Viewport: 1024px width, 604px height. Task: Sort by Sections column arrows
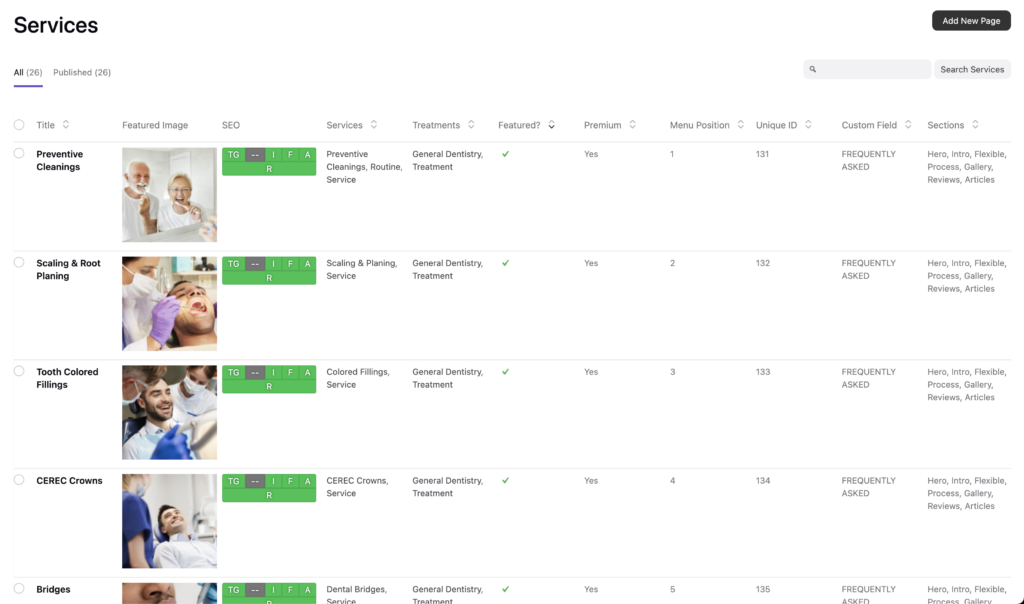pos(975,125)
